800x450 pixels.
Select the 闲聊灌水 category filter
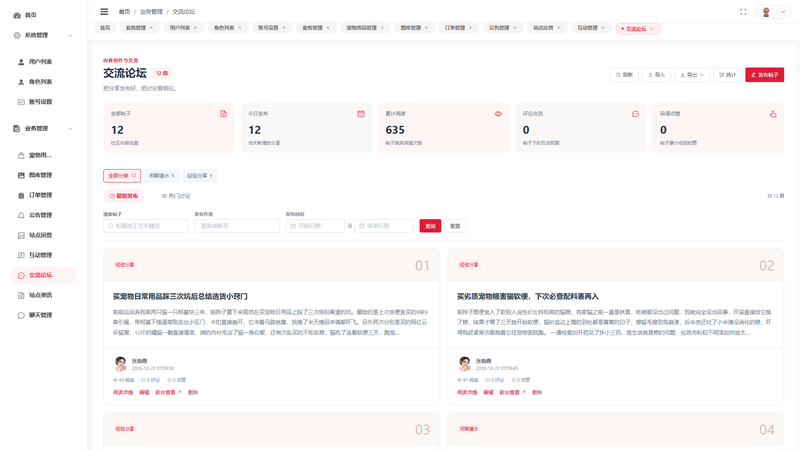pos(161,176)
